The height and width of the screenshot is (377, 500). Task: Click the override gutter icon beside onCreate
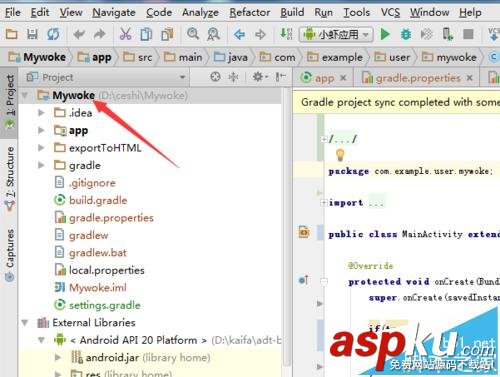(x=304, y=280)
